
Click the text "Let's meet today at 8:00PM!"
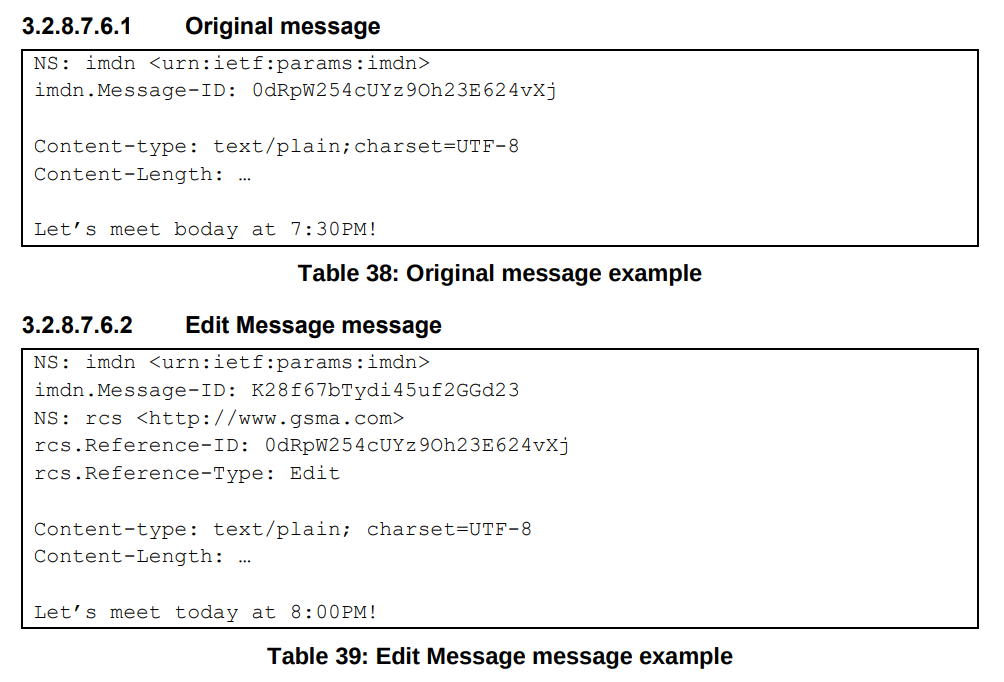(x=206, y=612)
